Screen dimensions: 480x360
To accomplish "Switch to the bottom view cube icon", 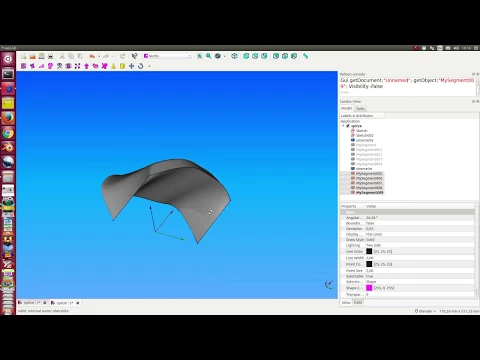I will [285, 56].
